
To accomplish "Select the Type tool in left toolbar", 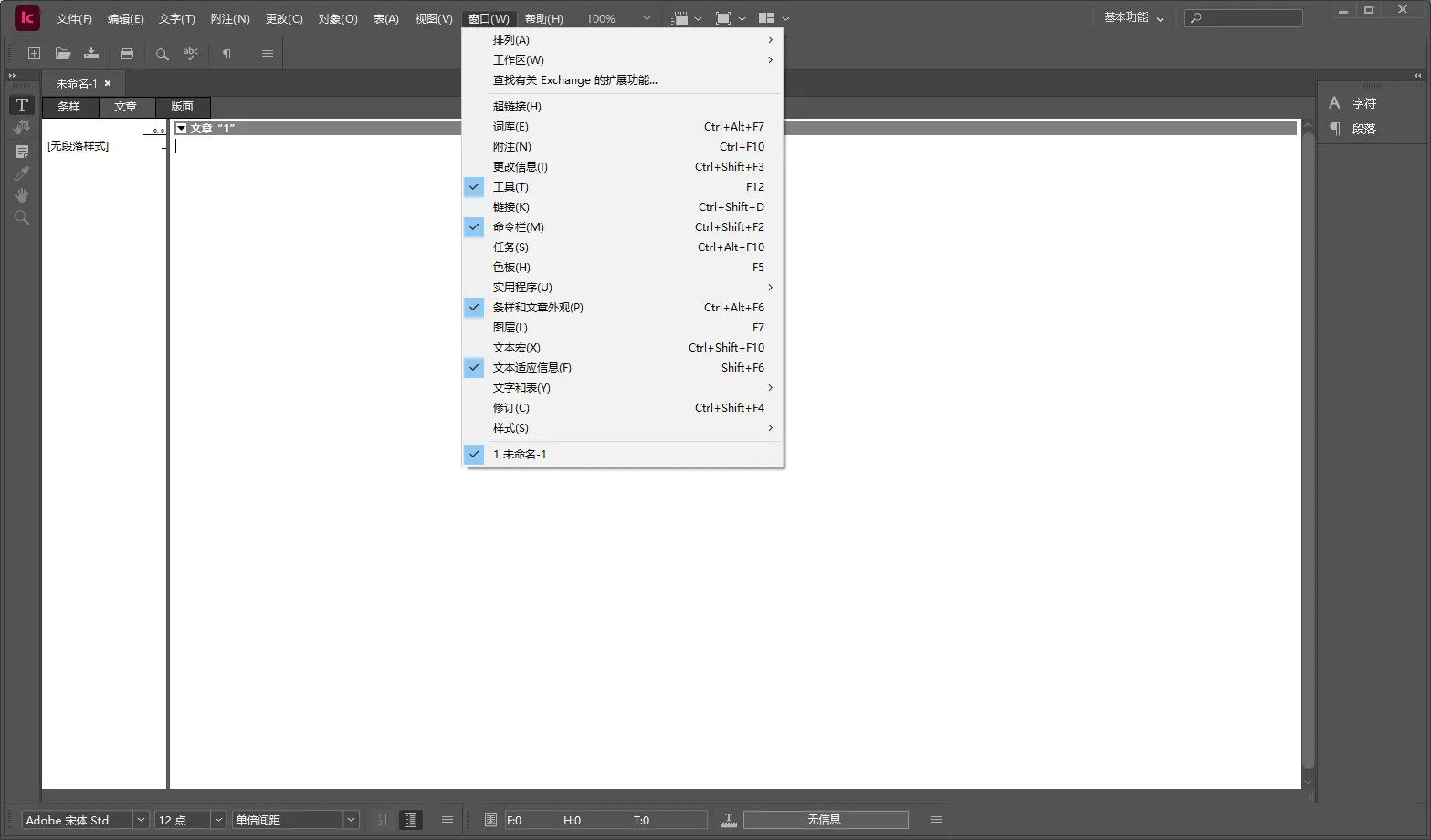I will (22, 105).
